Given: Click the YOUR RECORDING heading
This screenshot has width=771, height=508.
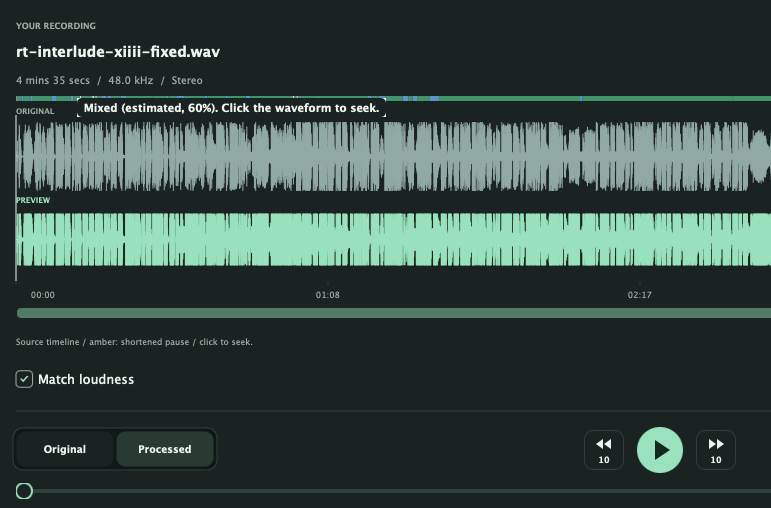Looking at the screenshot, I should pyautogui.click(x=56, y=26).
